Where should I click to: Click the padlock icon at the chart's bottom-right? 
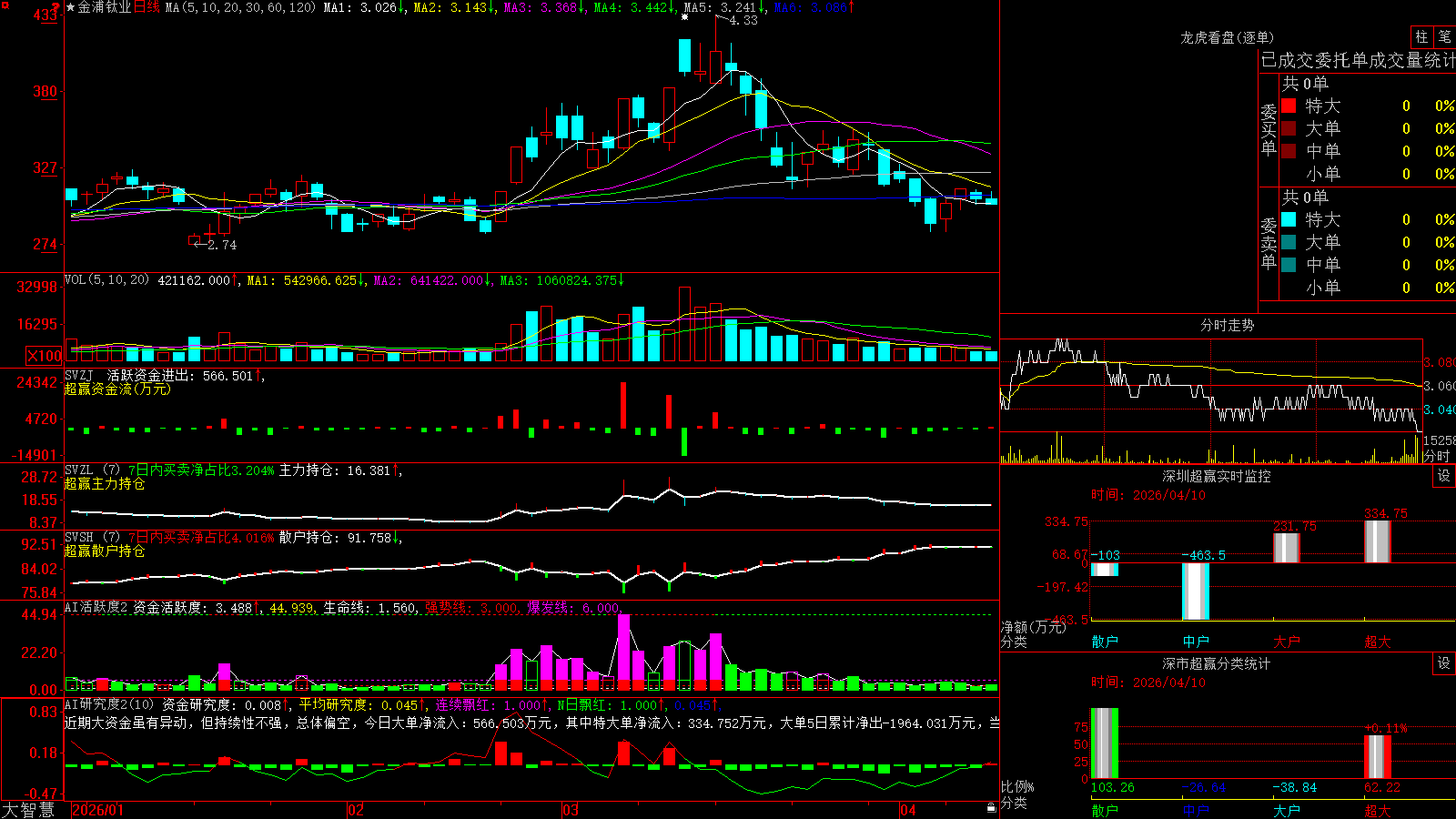[992, 807]
